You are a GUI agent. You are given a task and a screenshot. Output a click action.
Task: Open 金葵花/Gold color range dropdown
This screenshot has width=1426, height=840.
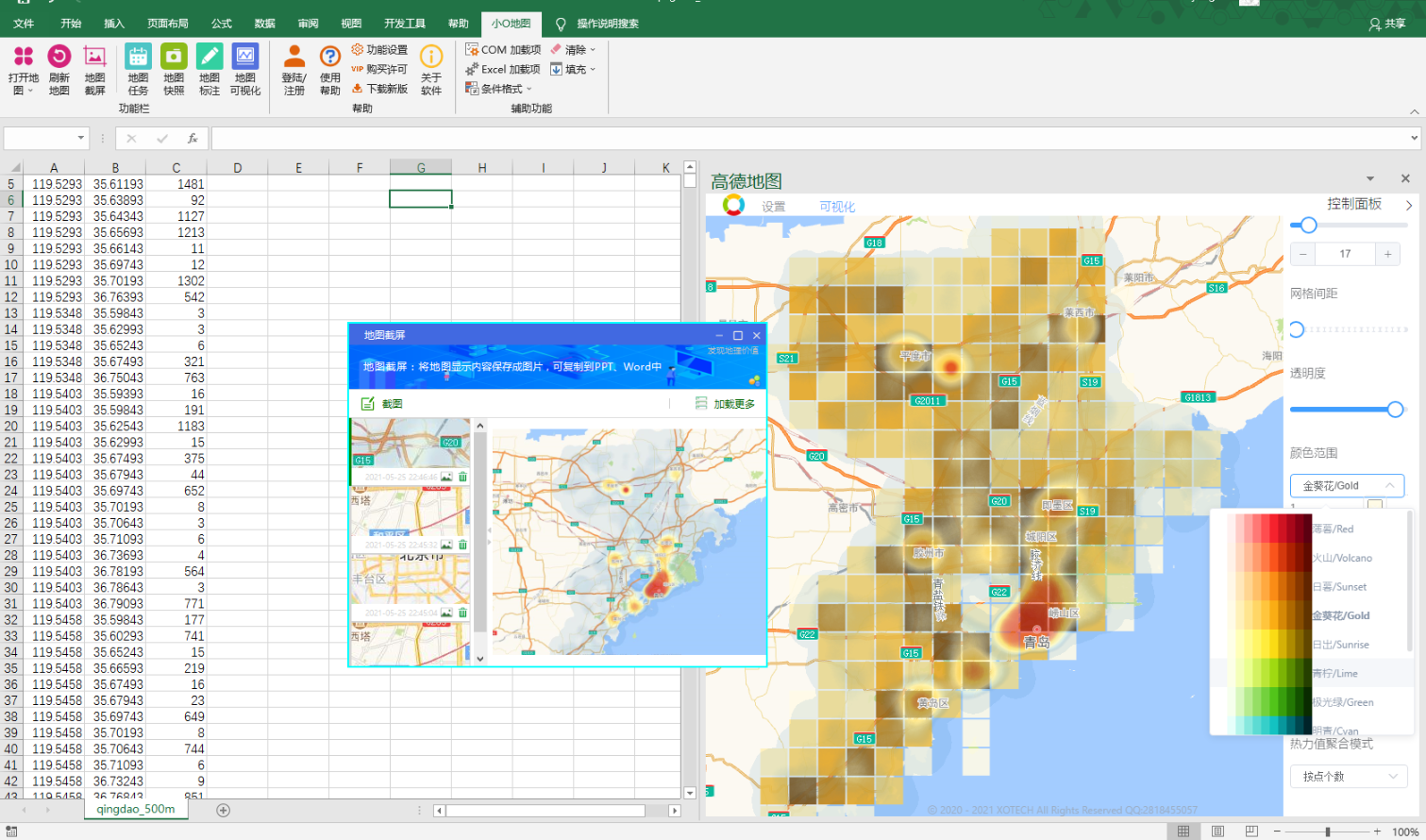1347,486
